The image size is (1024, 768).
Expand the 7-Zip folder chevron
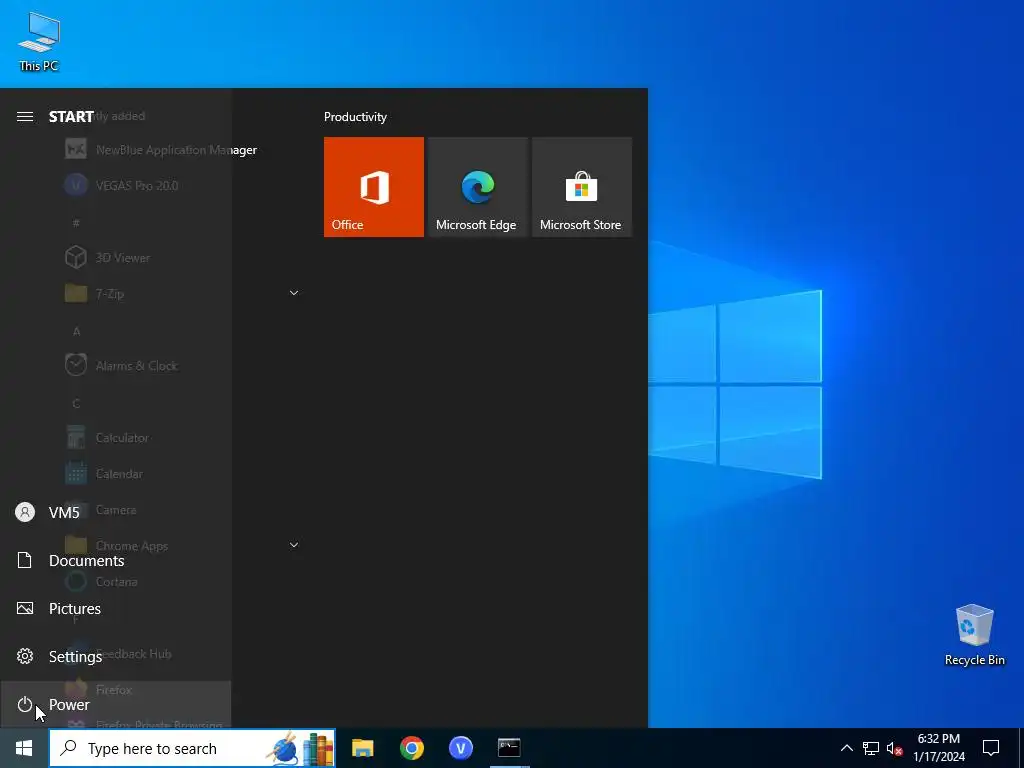click(294, 293)
